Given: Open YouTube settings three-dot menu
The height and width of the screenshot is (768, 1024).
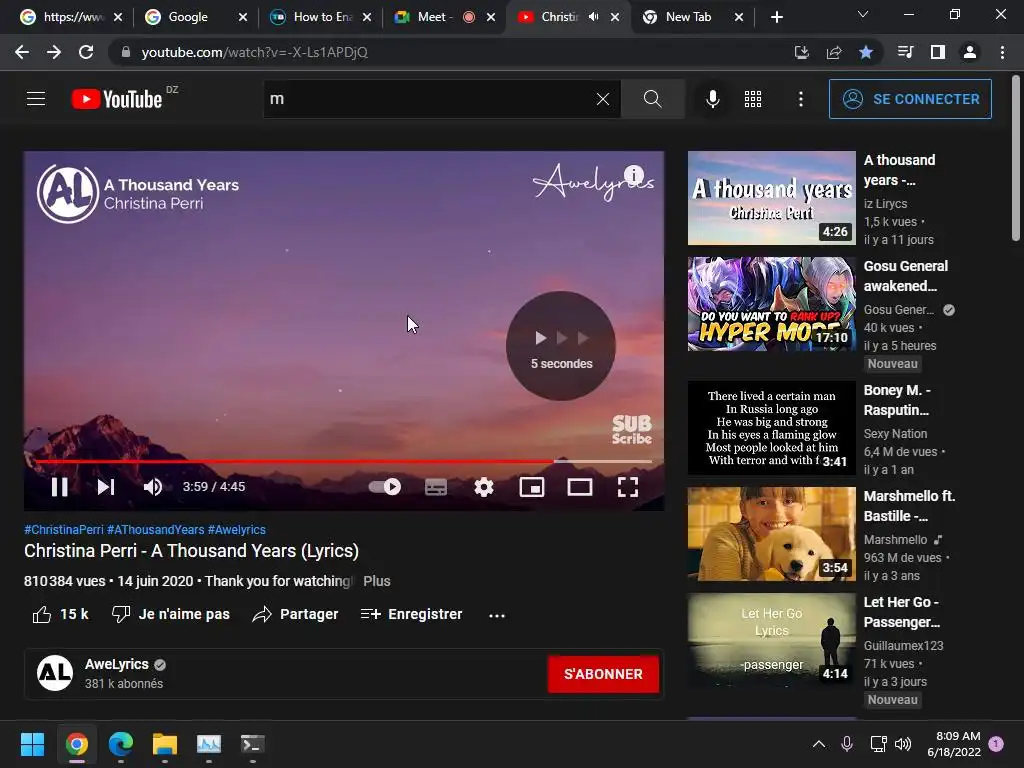Looking at the screenshot, I should tap(801, 99).
